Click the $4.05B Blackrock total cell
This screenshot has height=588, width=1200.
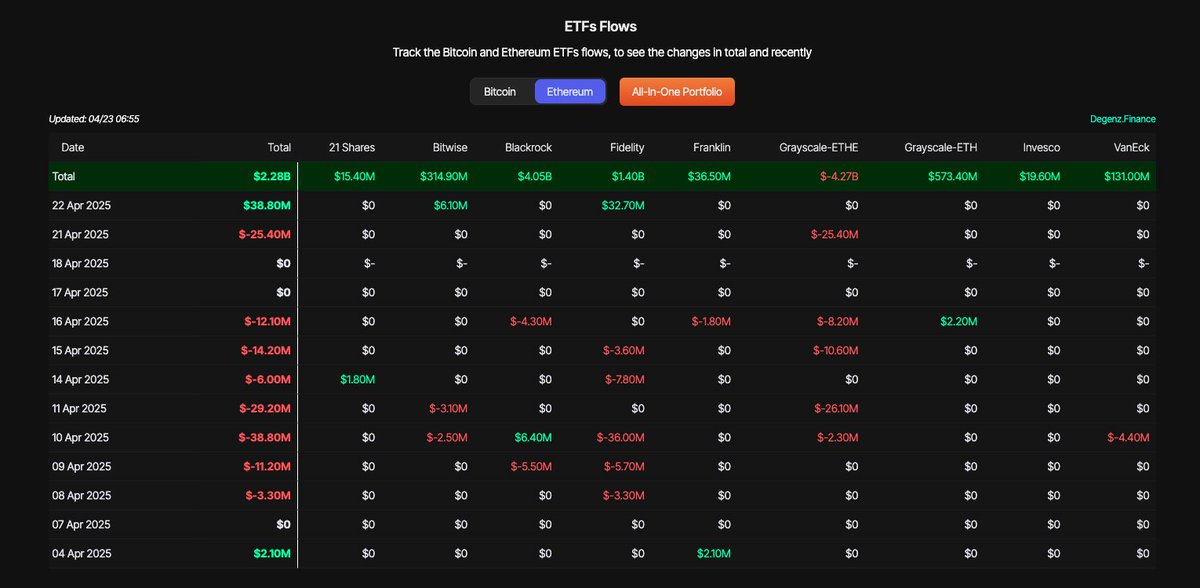pyautogui.click(x=533, y=176)
